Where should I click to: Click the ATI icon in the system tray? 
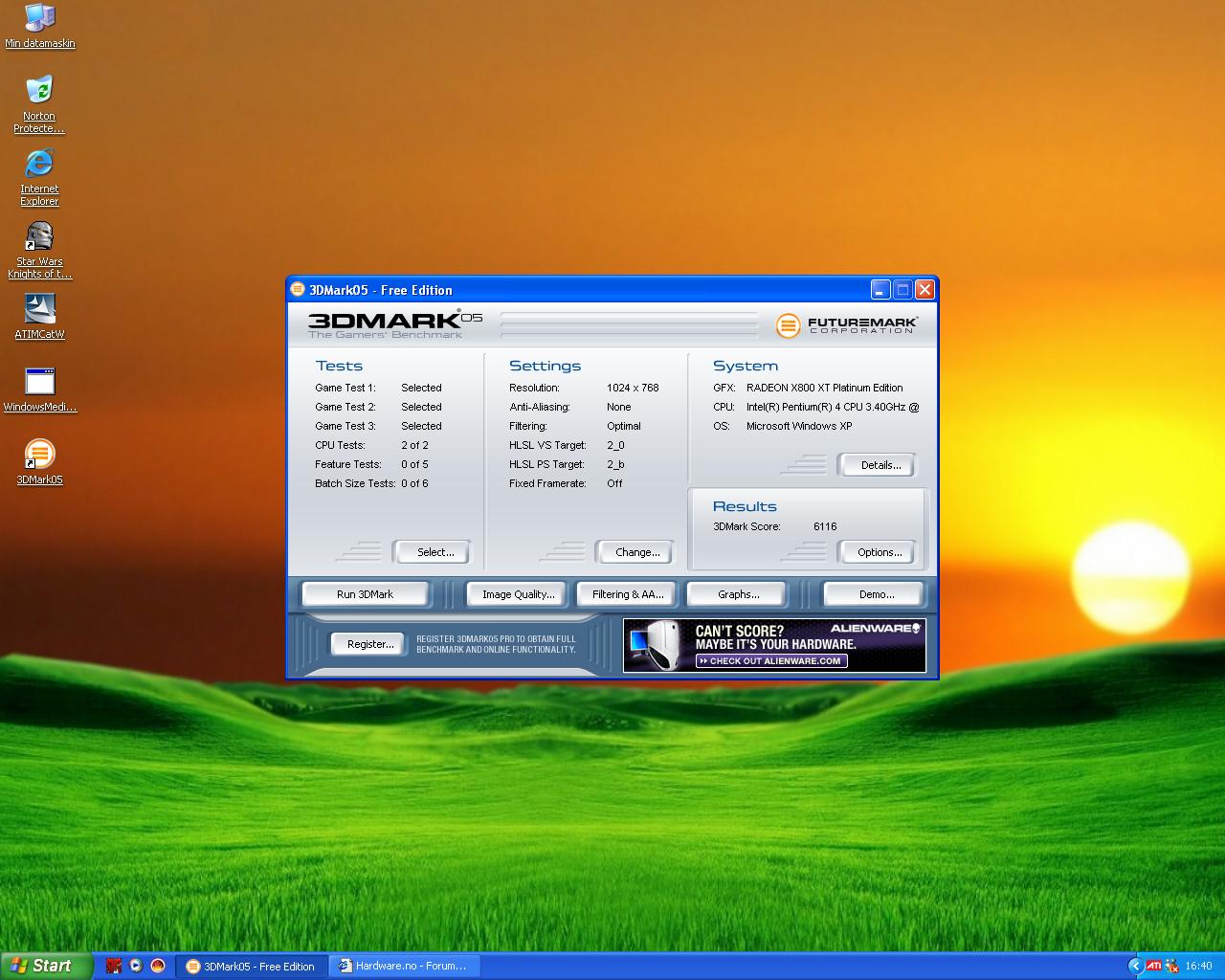pos(1154,966)
